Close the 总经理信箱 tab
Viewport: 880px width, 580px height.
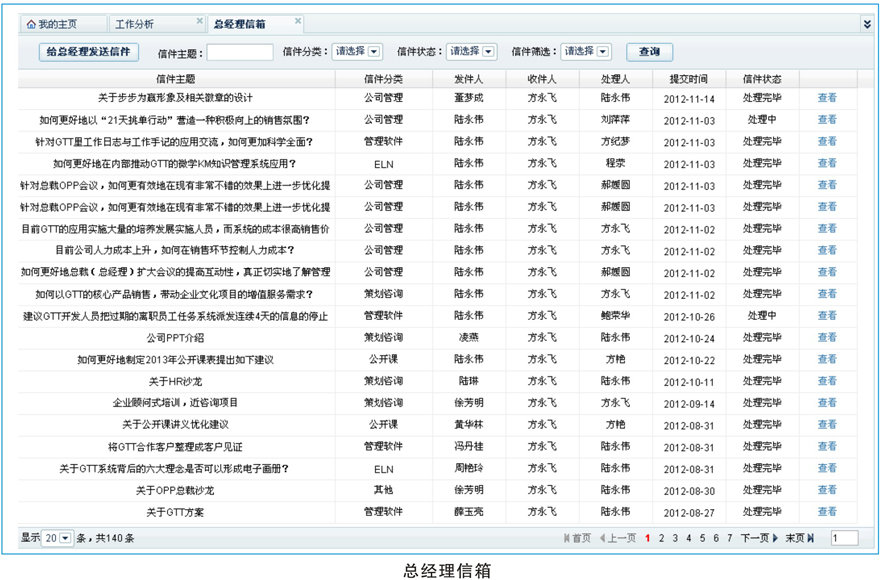coord(298,20)
